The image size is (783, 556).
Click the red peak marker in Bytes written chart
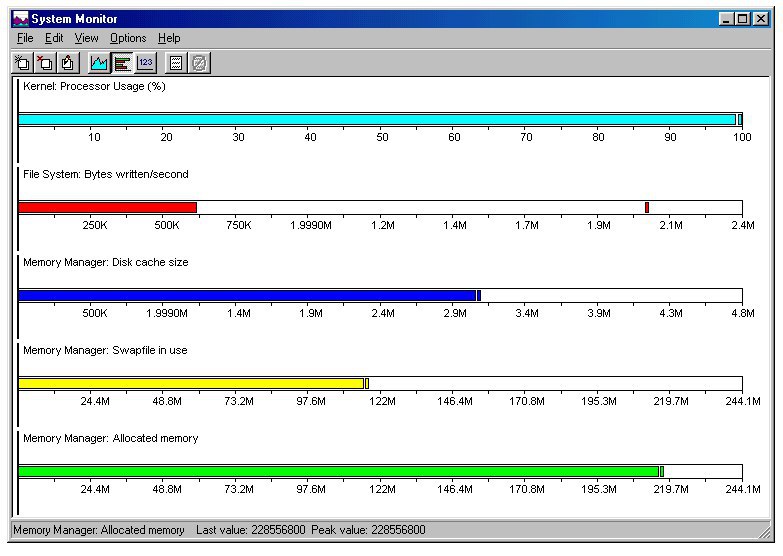click(x=647, y=207)
